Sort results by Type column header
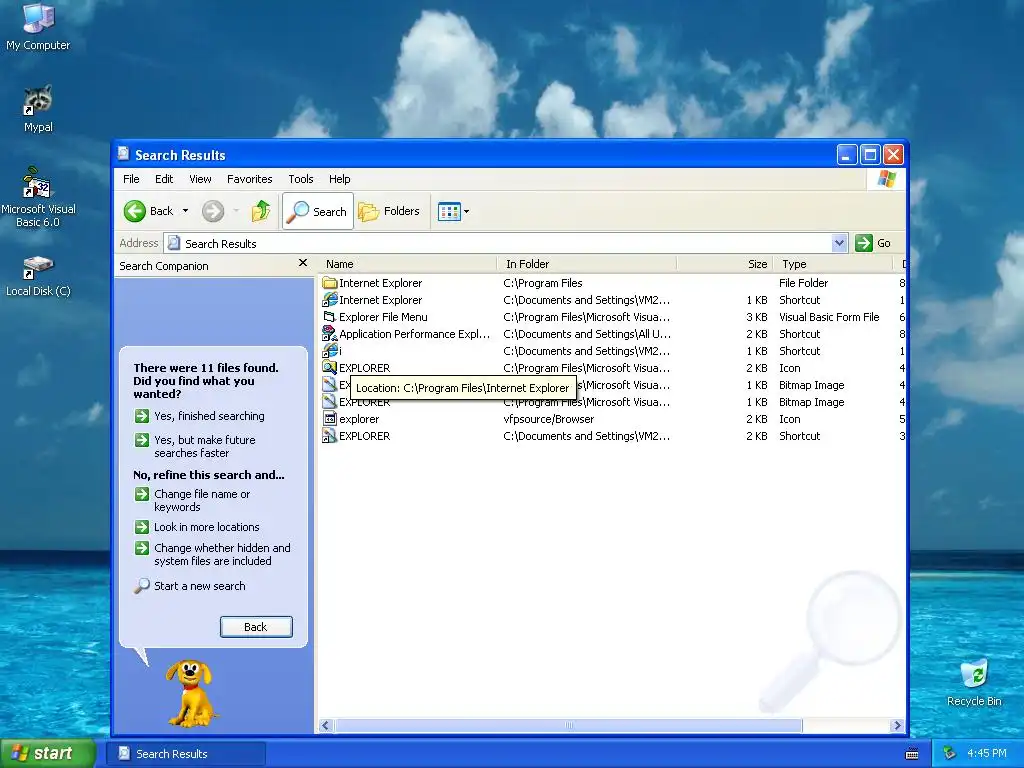Screen dimensions: 1024x768 point(833,264)
